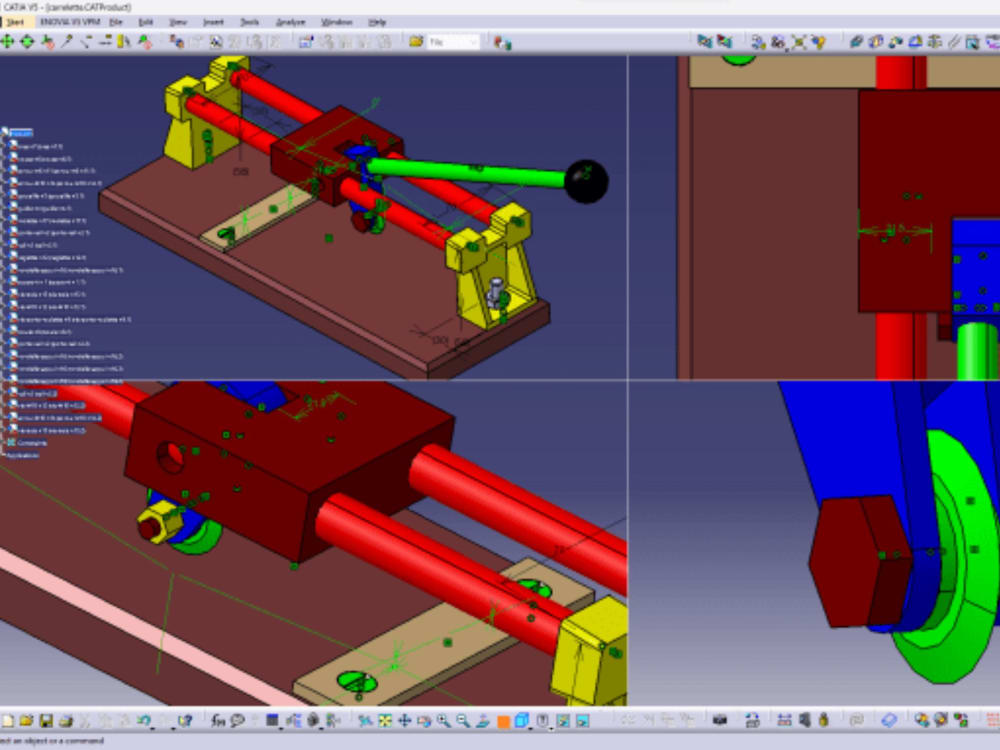Image resolution: width=1000 pixels, height=750 pixels.
Task: Select the Coincidence Constraint tool
Action: (x=857, y=42)
